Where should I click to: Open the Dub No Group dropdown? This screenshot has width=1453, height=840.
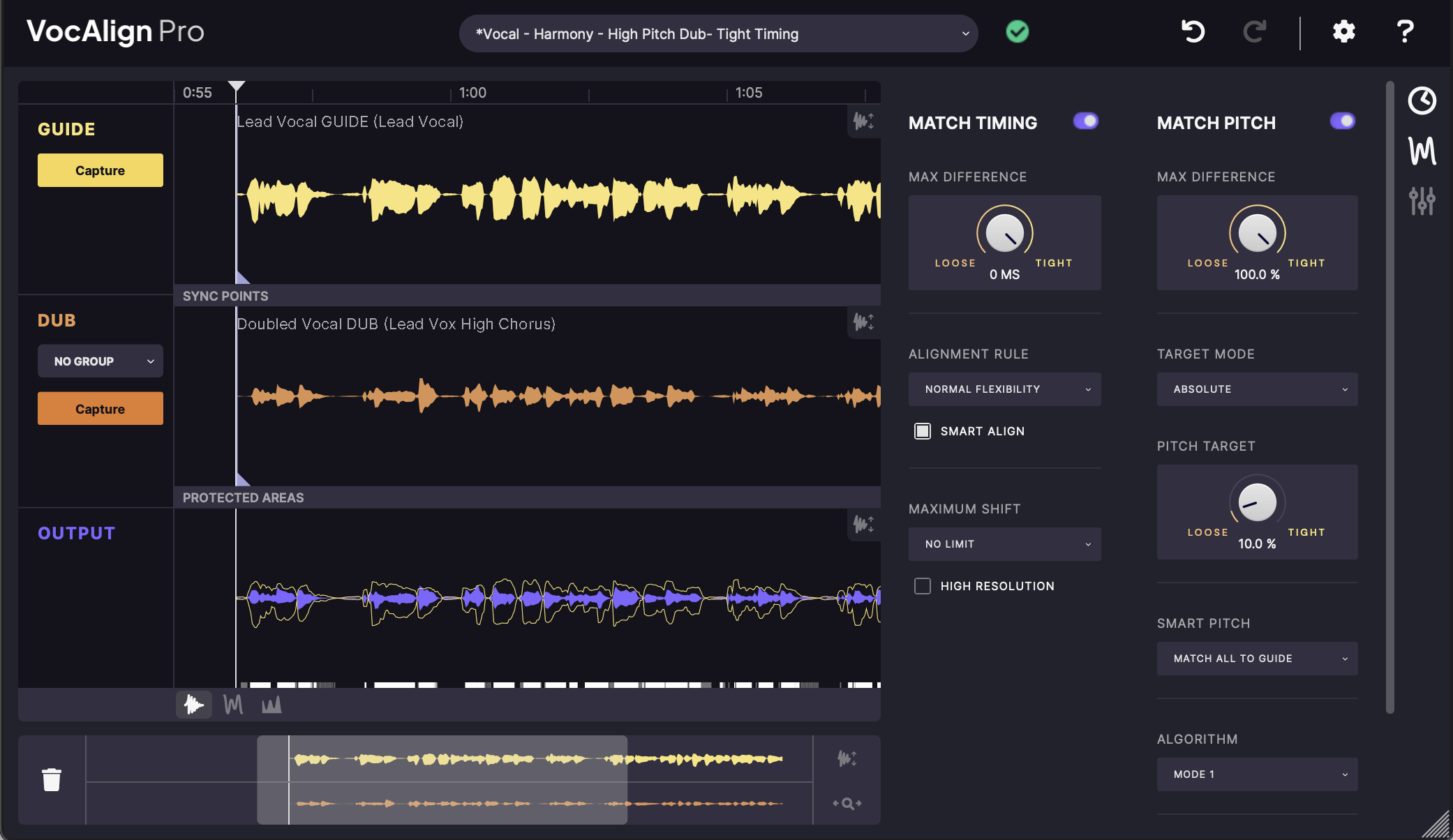click(100, 361)
